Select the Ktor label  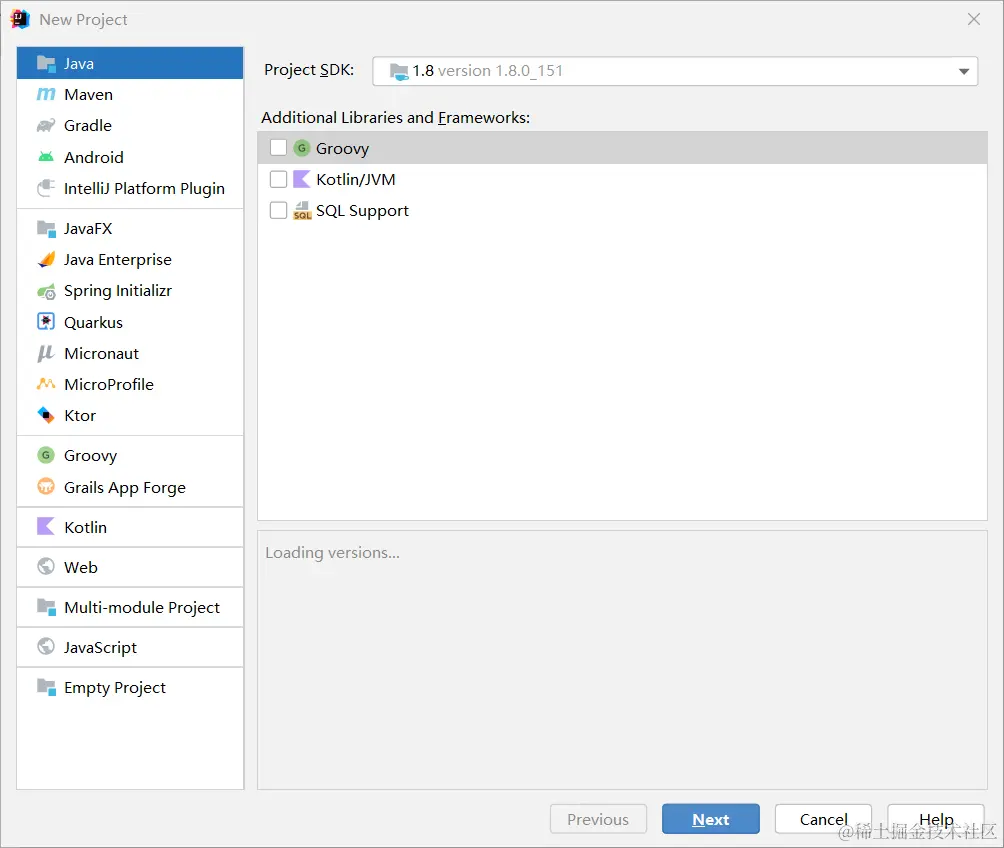click(x=80, y=416)
